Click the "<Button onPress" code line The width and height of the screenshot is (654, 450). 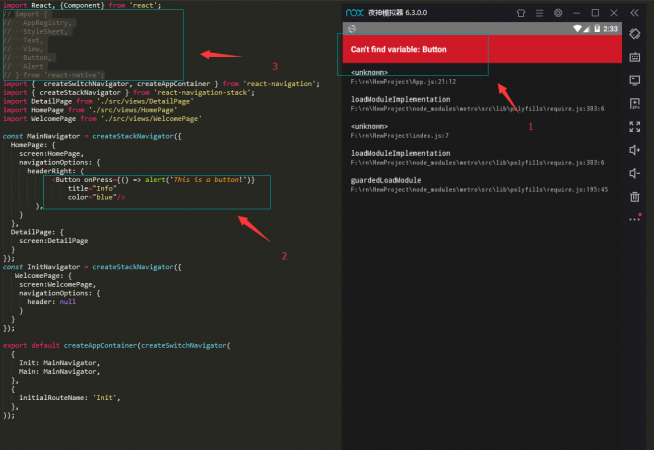point(153,180)
